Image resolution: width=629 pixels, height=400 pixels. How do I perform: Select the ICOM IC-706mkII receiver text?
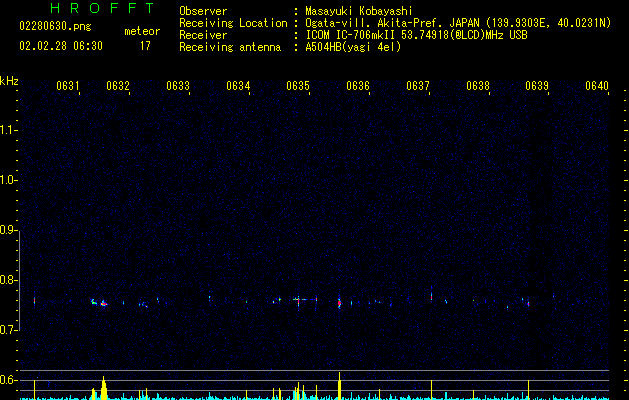tap(416, 35)
